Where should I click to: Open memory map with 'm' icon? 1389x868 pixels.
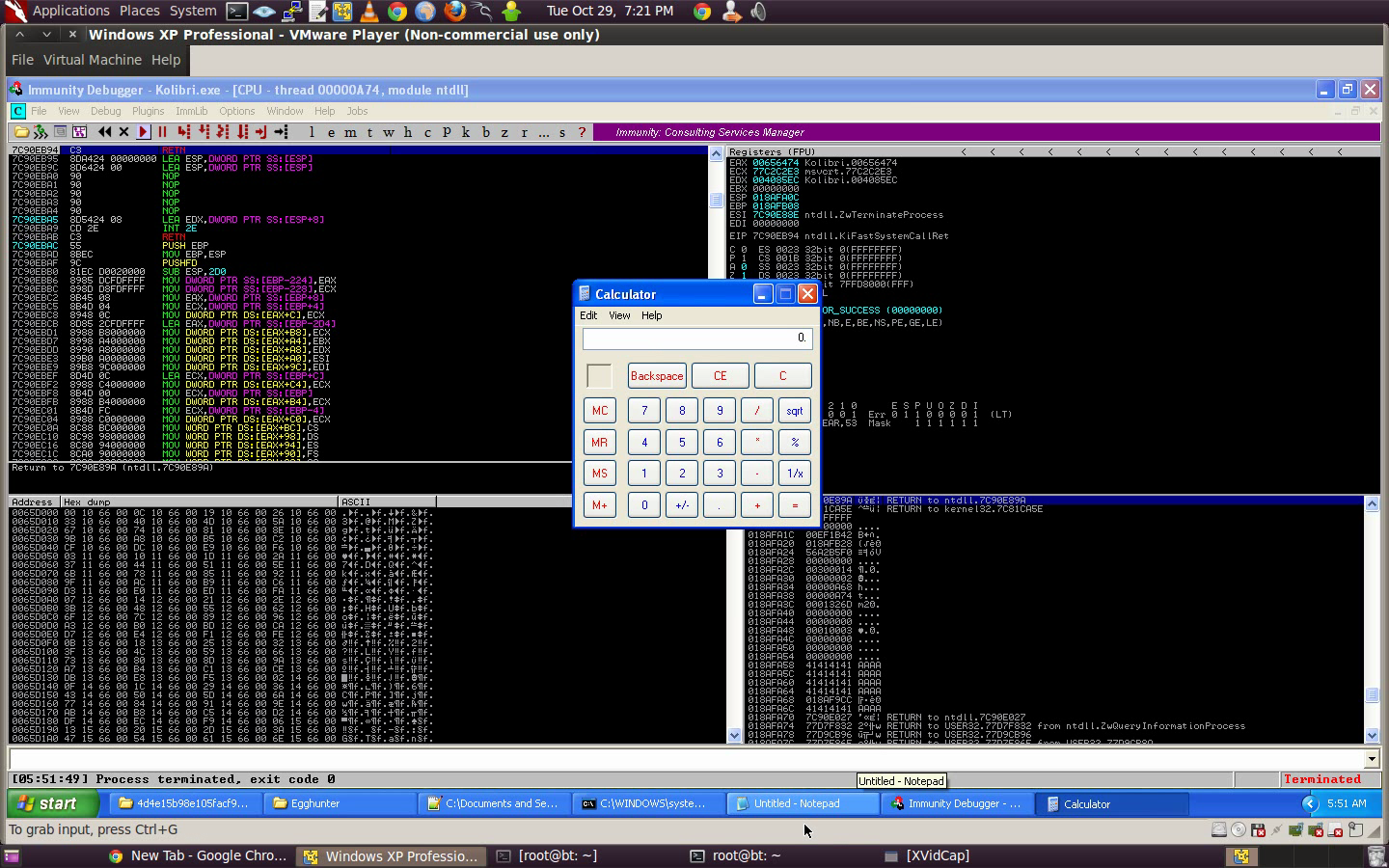point(349,132)
